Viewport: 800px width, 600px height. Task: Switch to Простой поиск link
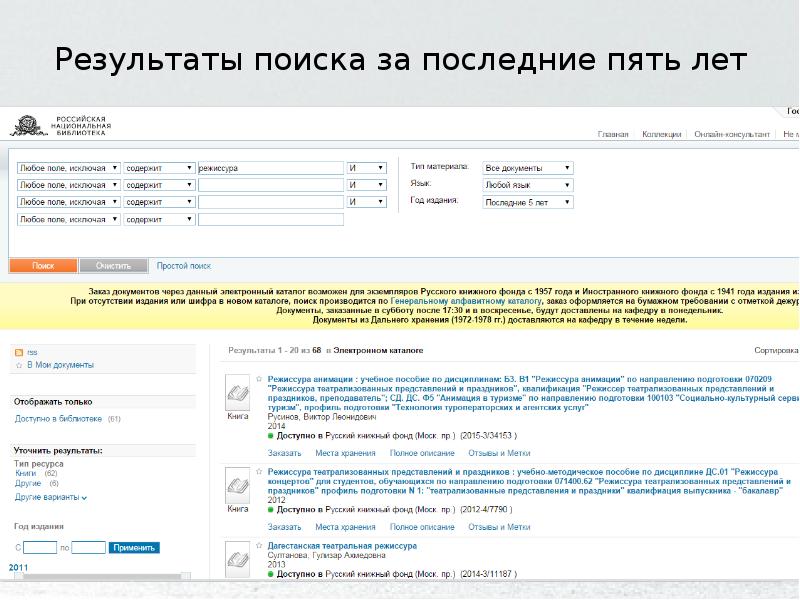pyautogui.click(x=184, y=266)
